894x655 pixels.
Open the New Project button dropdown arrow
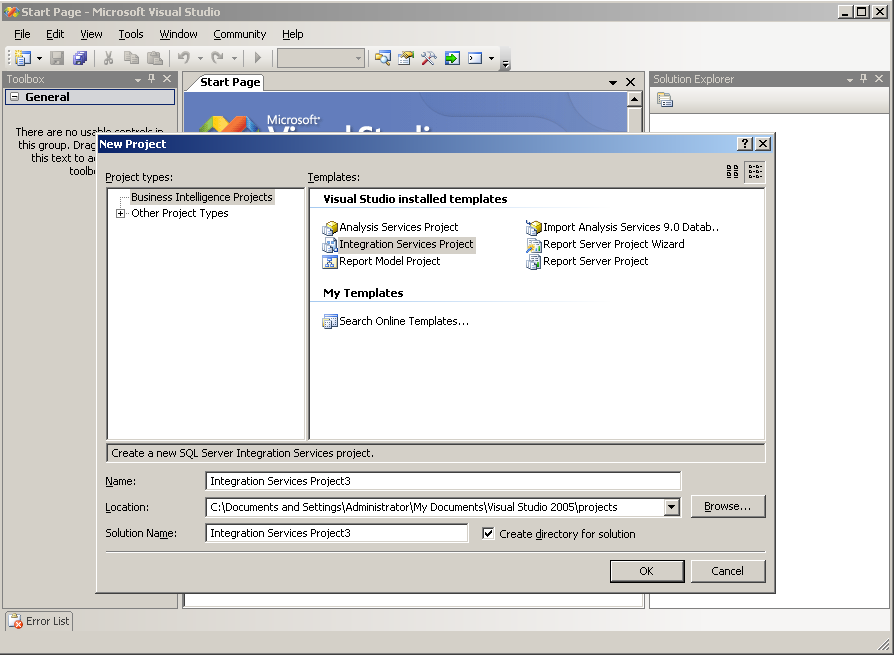[39, 58]
